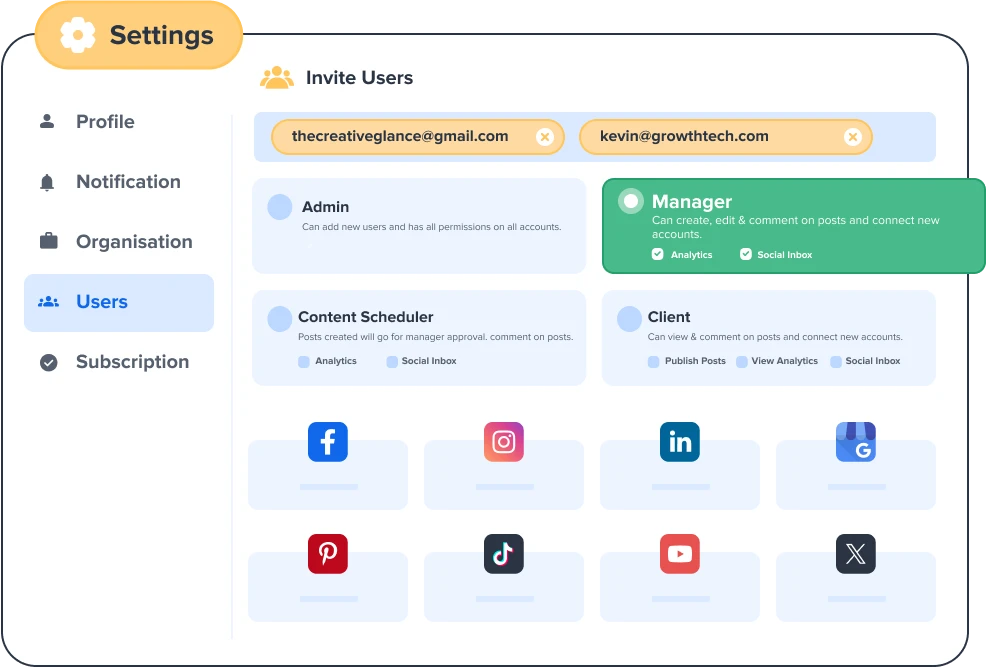Open the Subscription menu item
This screenshot has height=667, width=986.
point(132,362)
